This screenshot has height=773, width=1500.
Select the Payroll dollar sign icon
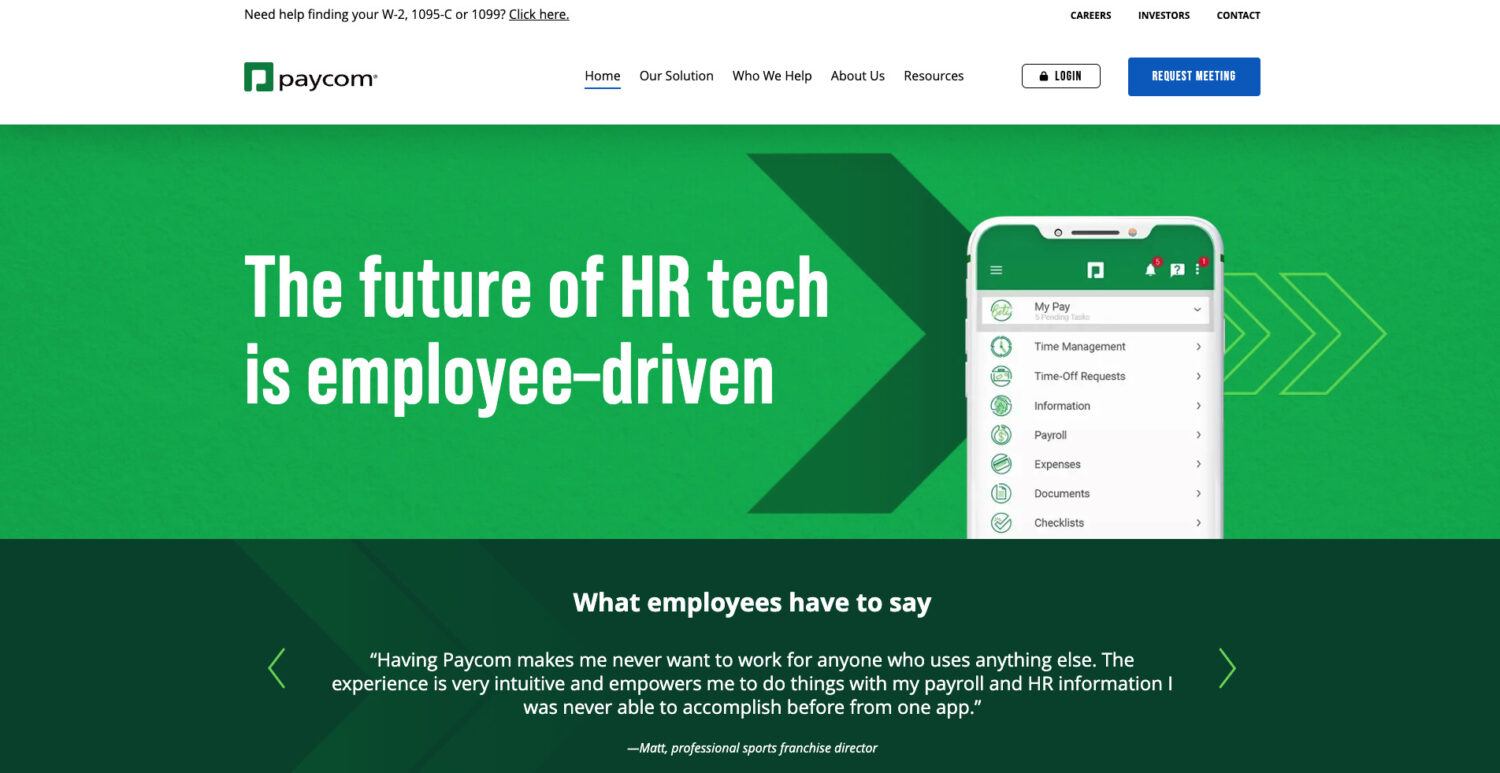pos(1001,435)
